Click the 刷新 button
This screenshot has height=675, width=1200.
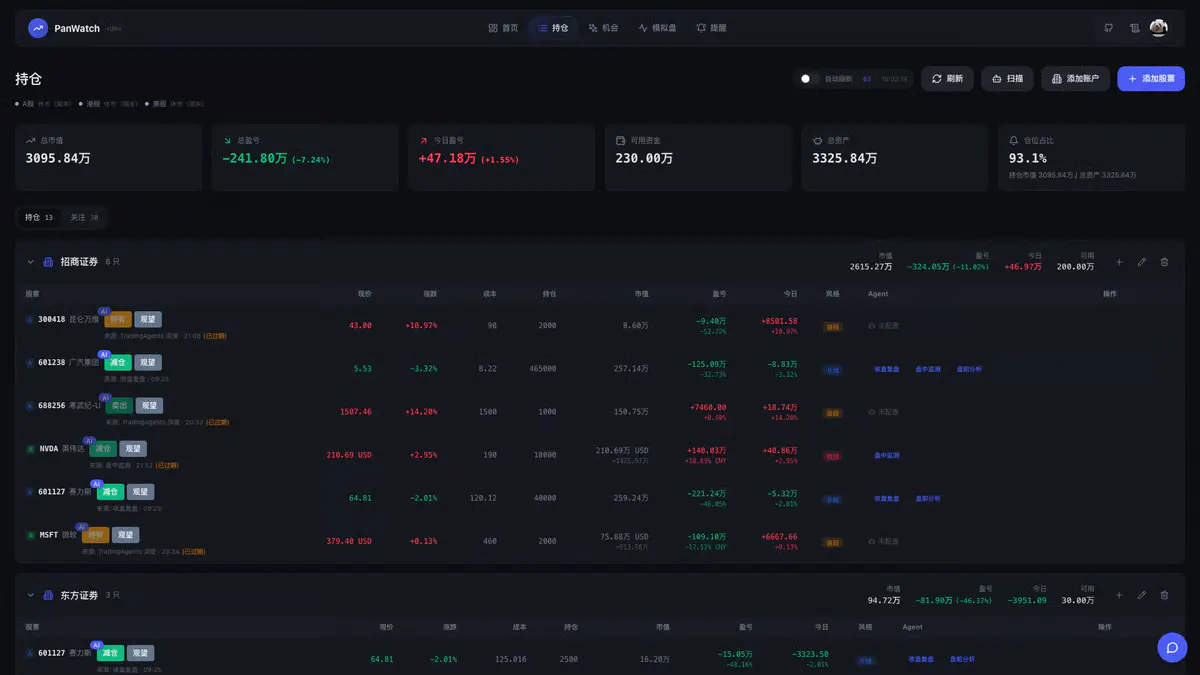pyautogui.click(x=947, y=79)
